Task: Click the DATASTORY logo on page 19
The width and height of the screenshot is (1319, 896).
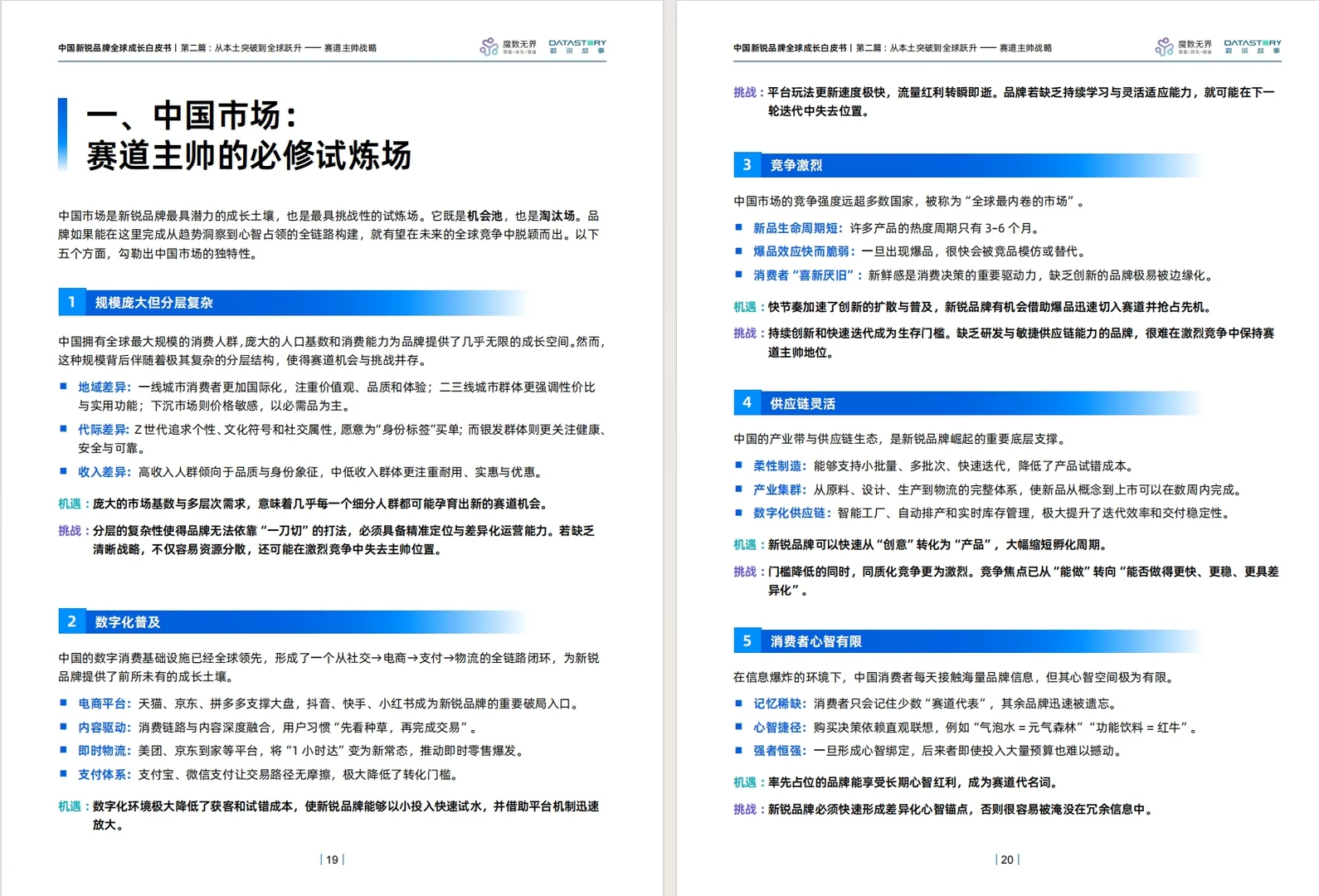Action: coord(577,46)
